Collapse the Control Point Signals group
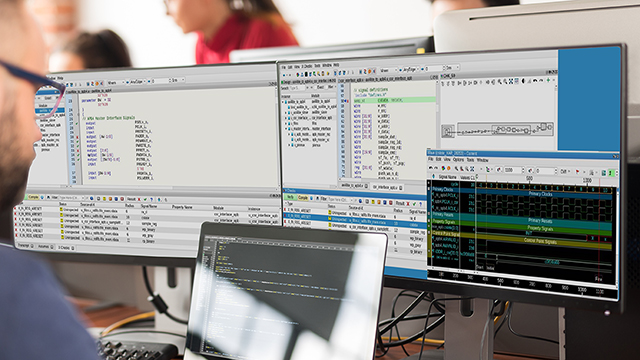 pos(429,232)
